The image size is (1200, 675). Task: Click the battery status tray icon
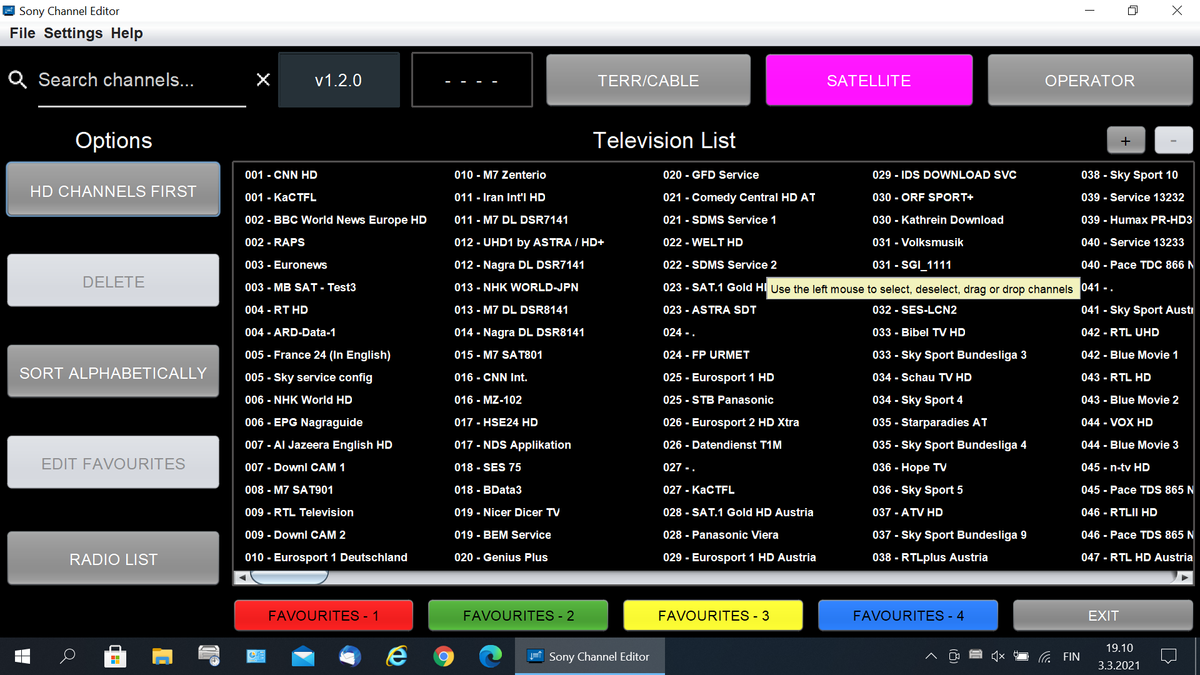(1020, 657)
